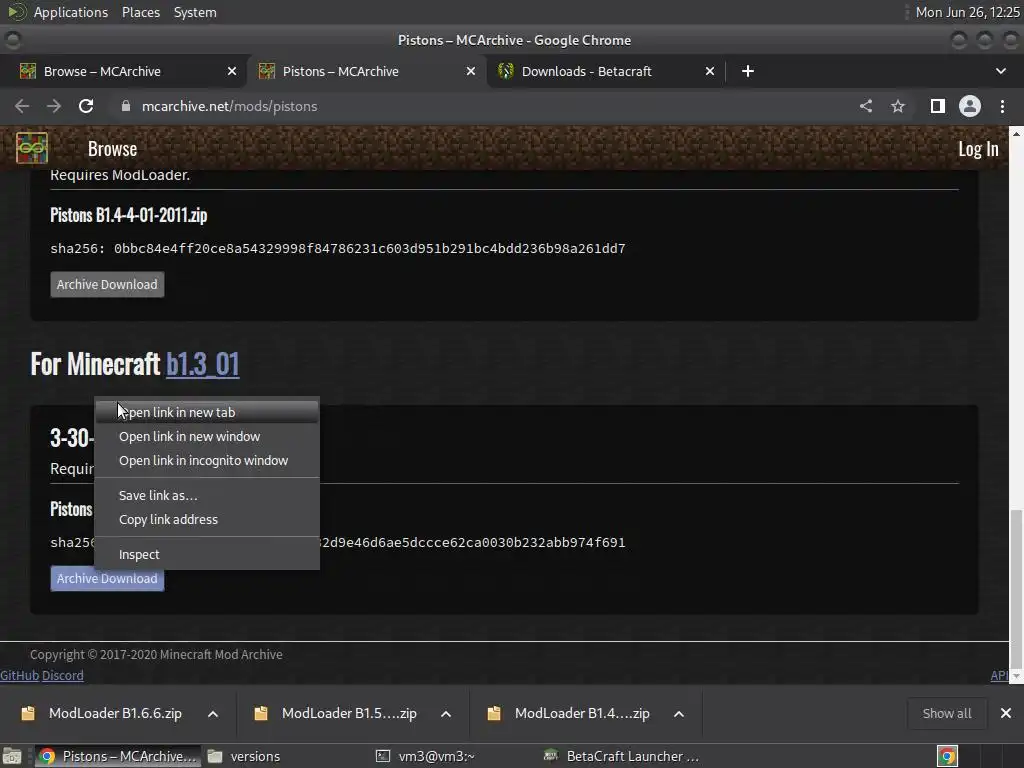Image resolution: width=1024 pixels, height=768 pixels.
Task: Close the Downloads - Betacraft tab
Action: [x=710, y=71]
